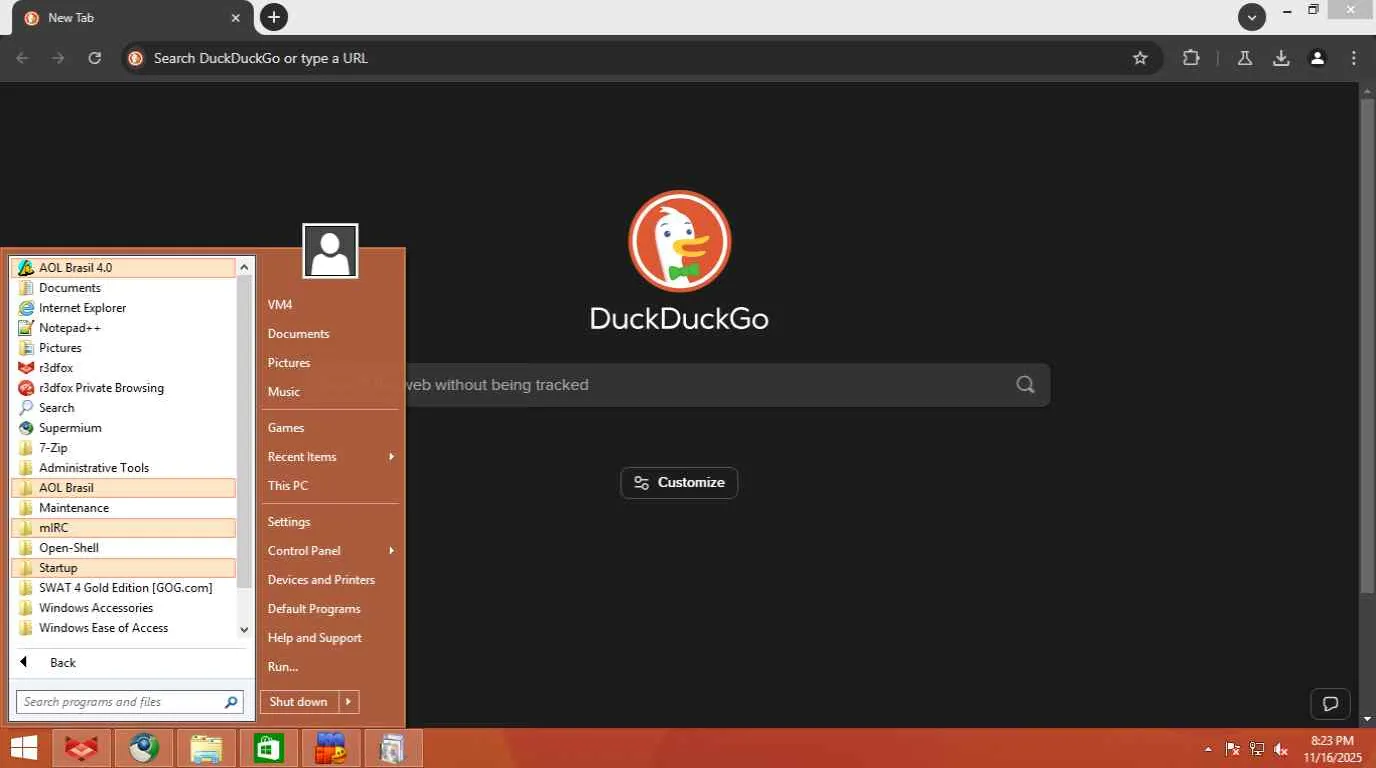Open the Windows Start button
This screenshot has height=768, width=1376.
[x=24, y=748]
